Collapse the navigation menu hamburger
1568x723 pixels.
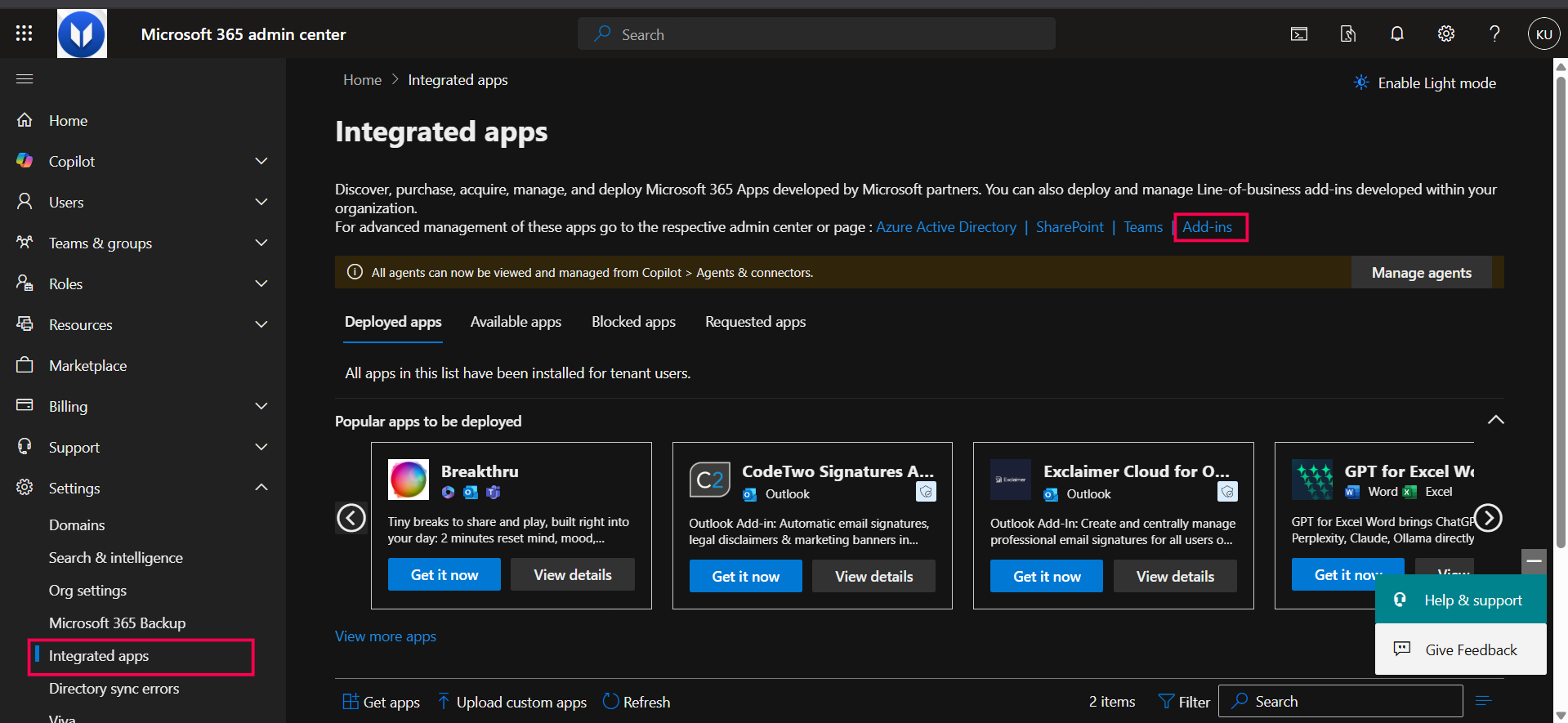point(25,78)
